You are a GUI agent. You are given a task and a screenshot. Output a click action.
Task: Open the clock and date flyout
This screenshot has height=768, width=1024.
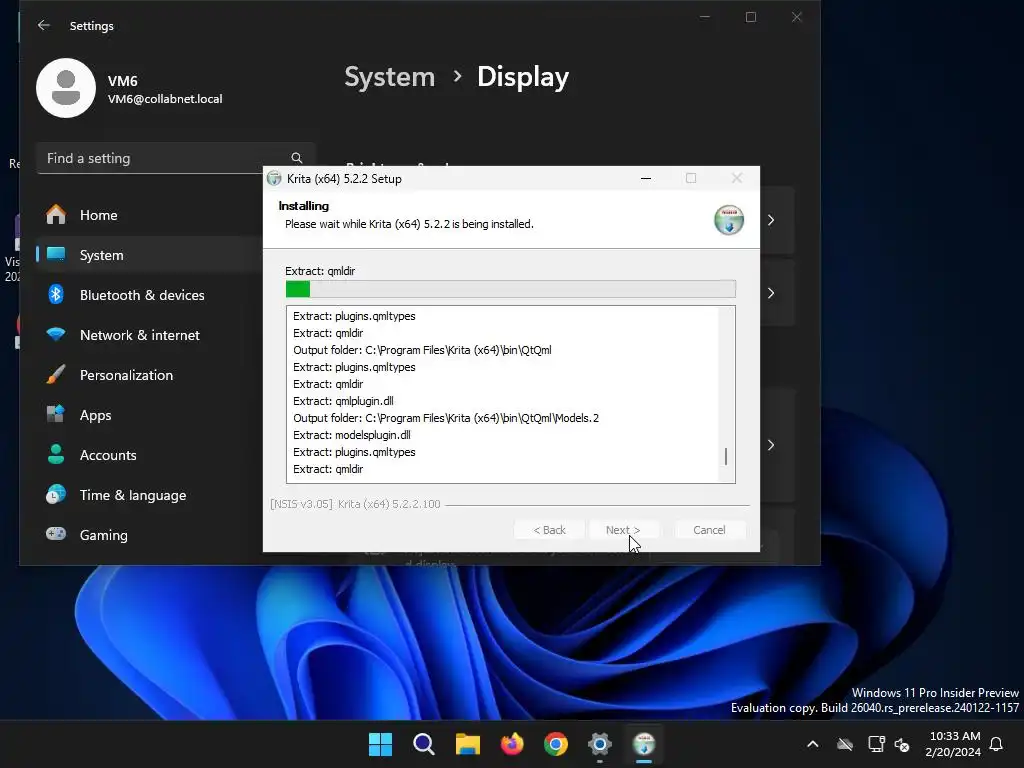tap(953, 744)
